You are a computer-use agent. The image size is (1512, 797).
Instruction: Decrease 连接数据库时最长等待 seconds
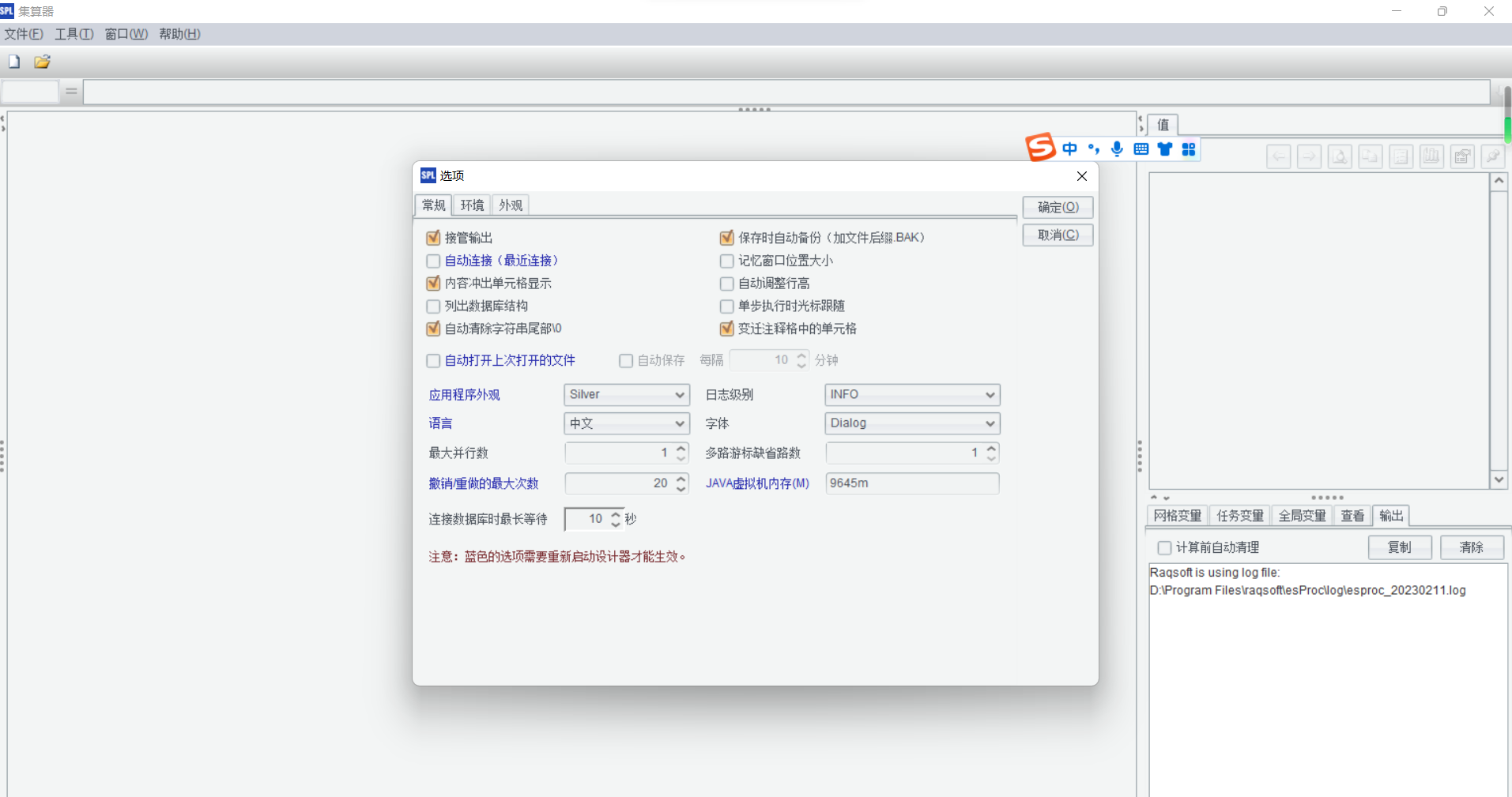(616, 524)
